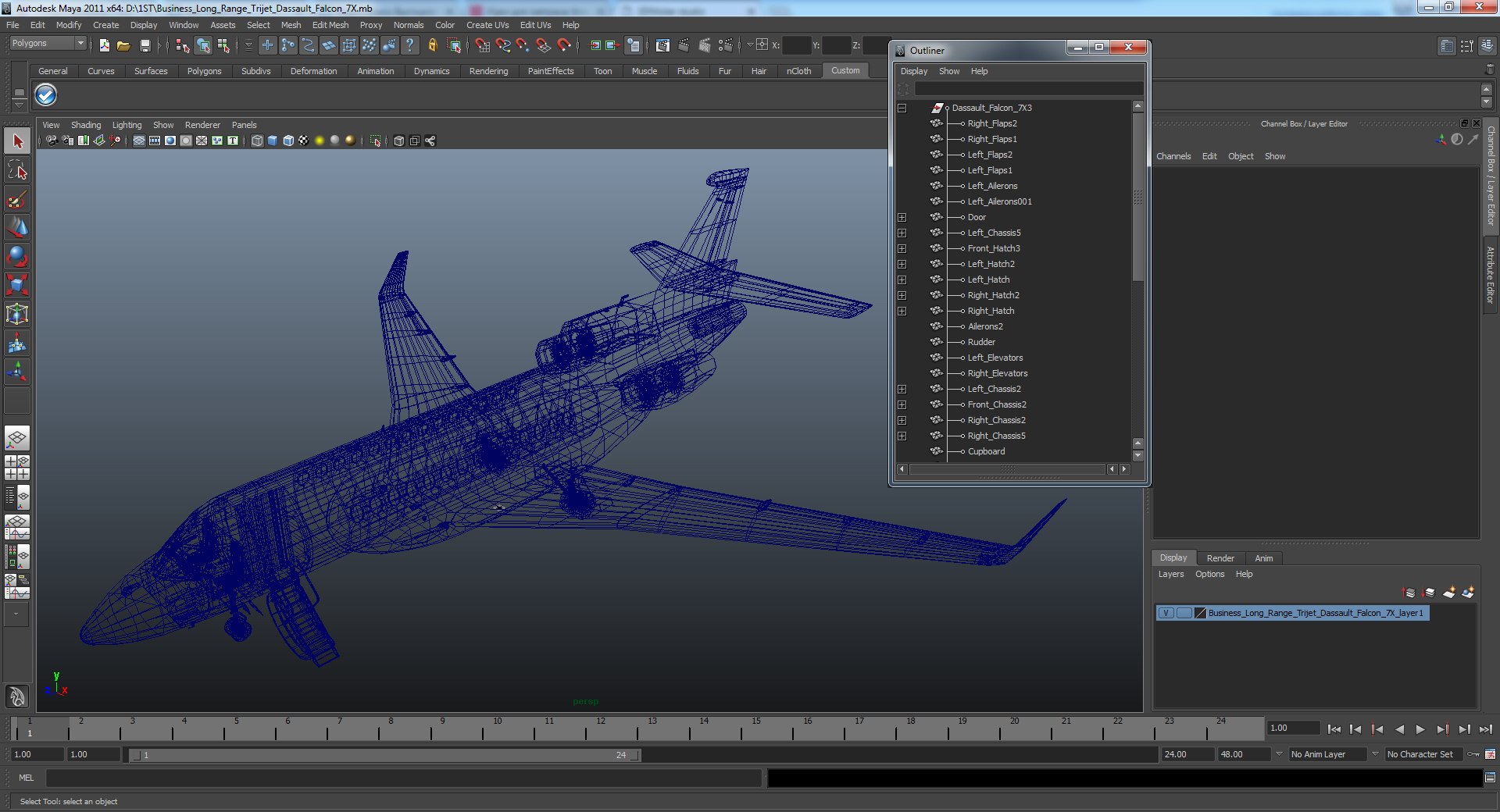Image resolution: width=1500 pixels, height=812 pixels.
Task: Enable Snap to grids magnet icon
Action: [x=483, y=45]
